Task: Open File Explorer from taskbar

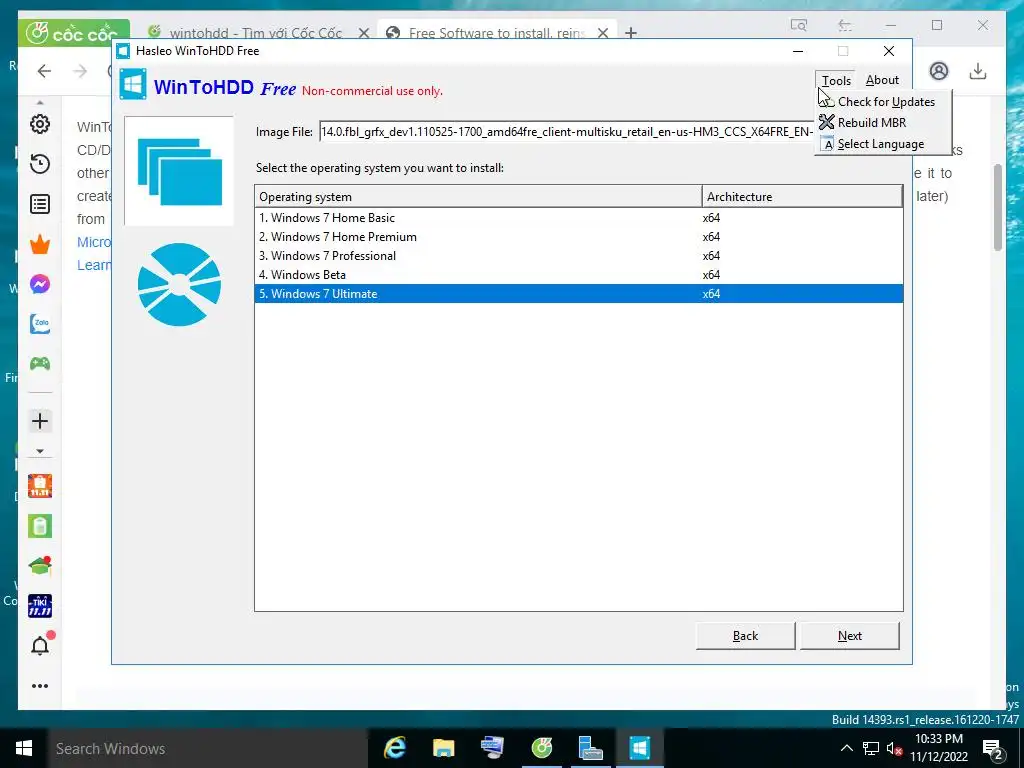Action: click(443, 748)
